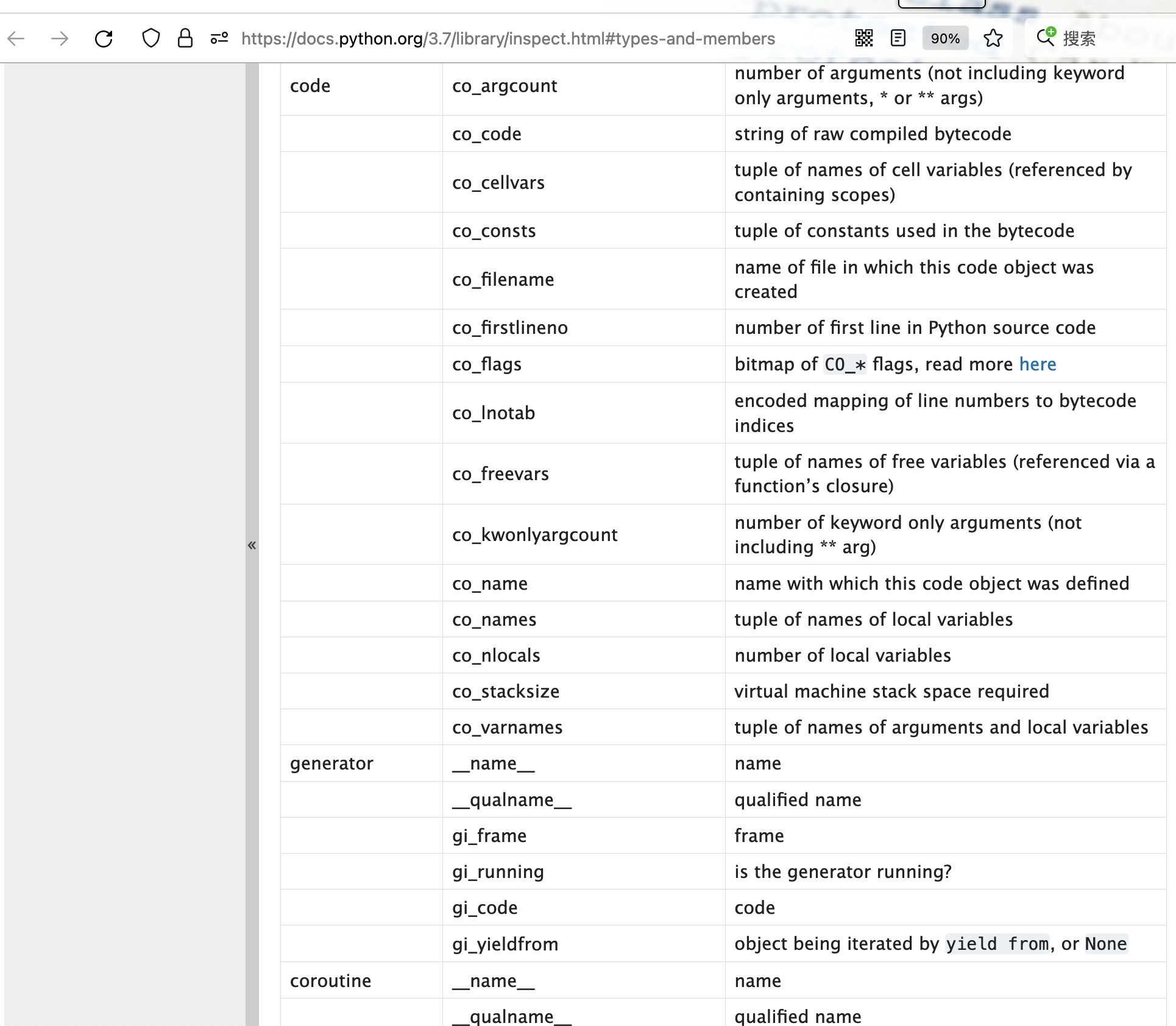
Task: Click 'name with which this code object was defined'
Action: (932, 584)
